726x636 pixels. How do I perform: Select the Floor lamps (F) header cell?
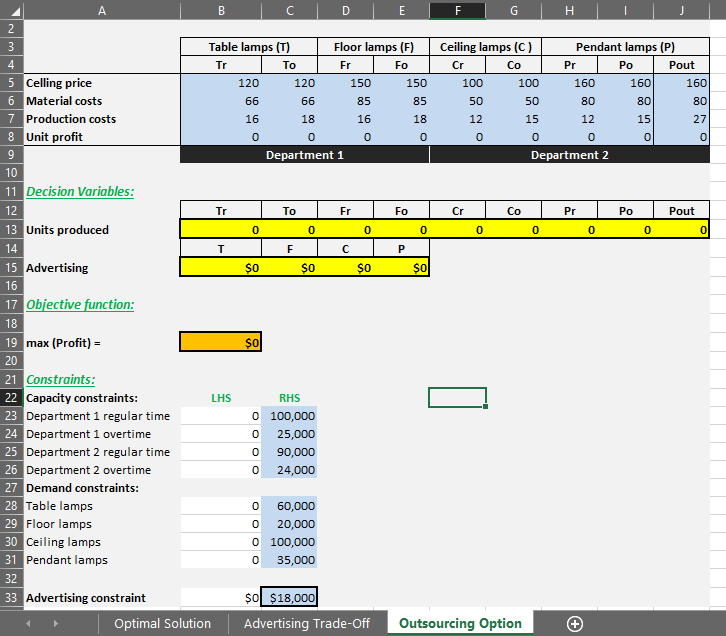pyautogui.click(x=374, y=47)
